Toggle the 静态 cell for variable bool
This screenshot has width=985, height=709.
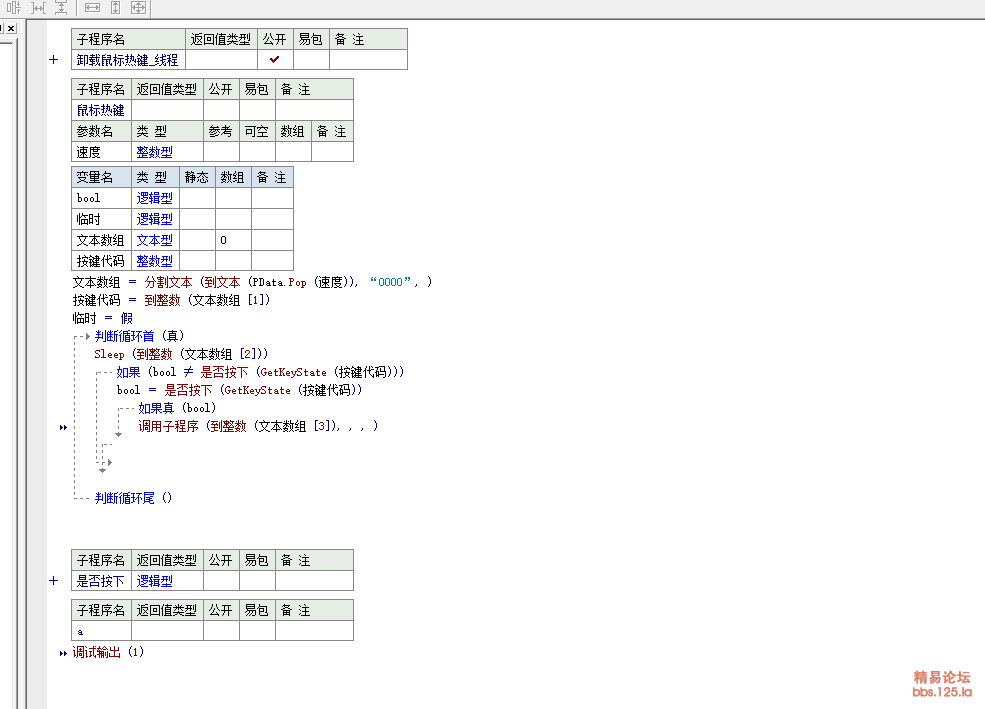pyautogui.click(x=197, y=198)
